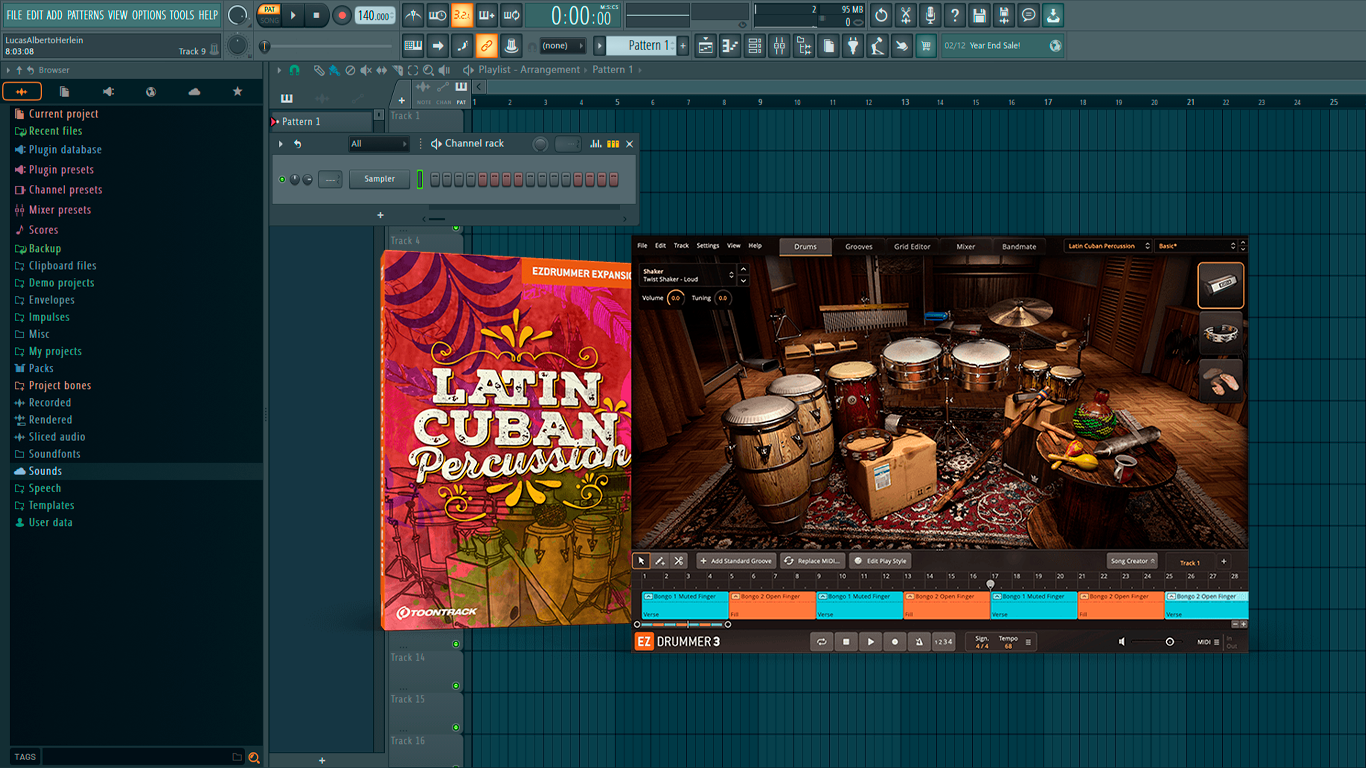Open the Channel rack All filter dropdown
The width and height of the screenshot is (1366, 768).
[x=378, y=144]
